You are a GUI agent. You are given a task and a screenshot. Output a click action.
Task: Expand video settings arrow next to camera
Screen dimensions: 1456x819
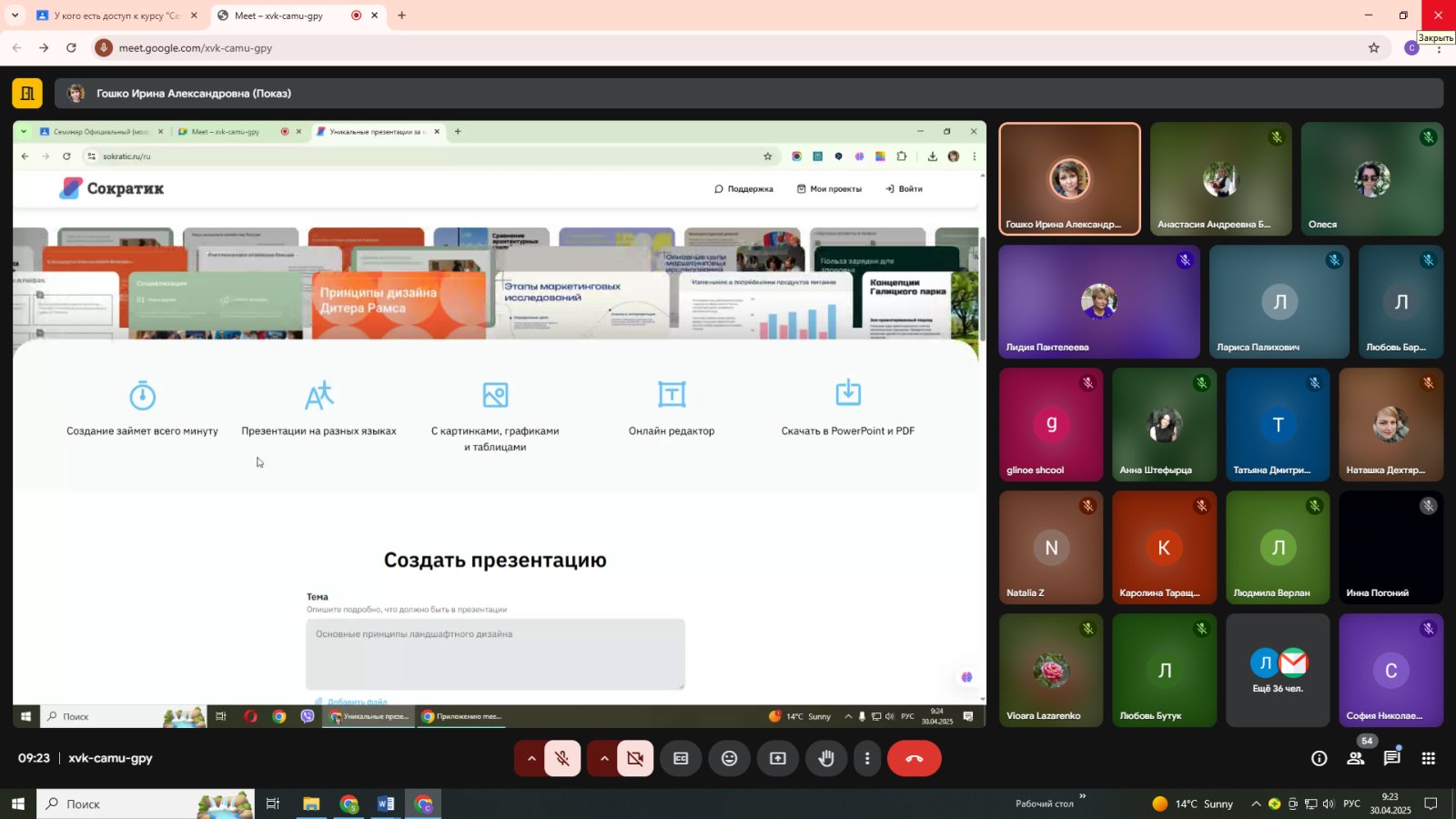pyautogui.click(x=603, y=758)
